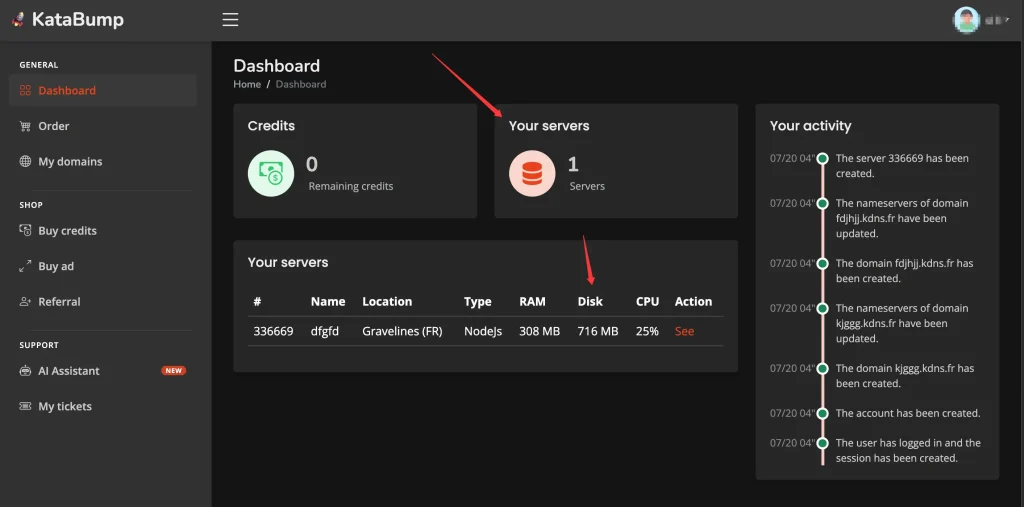This screenshot has height=507, width=1024.
Task: Go to My domains page
Action: pos(103,161)
